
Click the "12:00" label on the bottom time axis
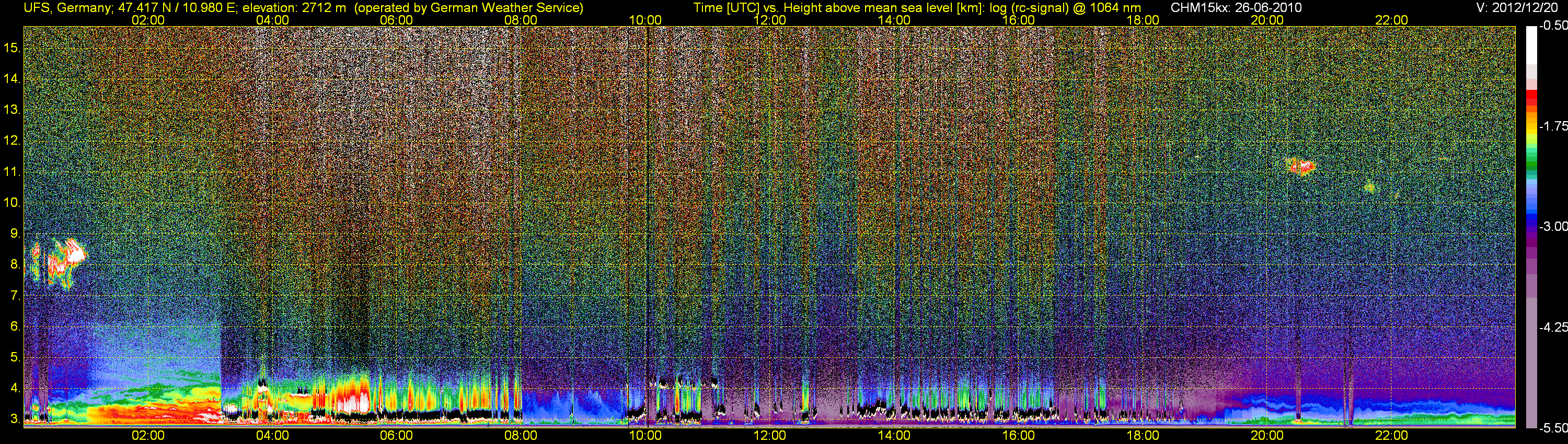[769, 436]
